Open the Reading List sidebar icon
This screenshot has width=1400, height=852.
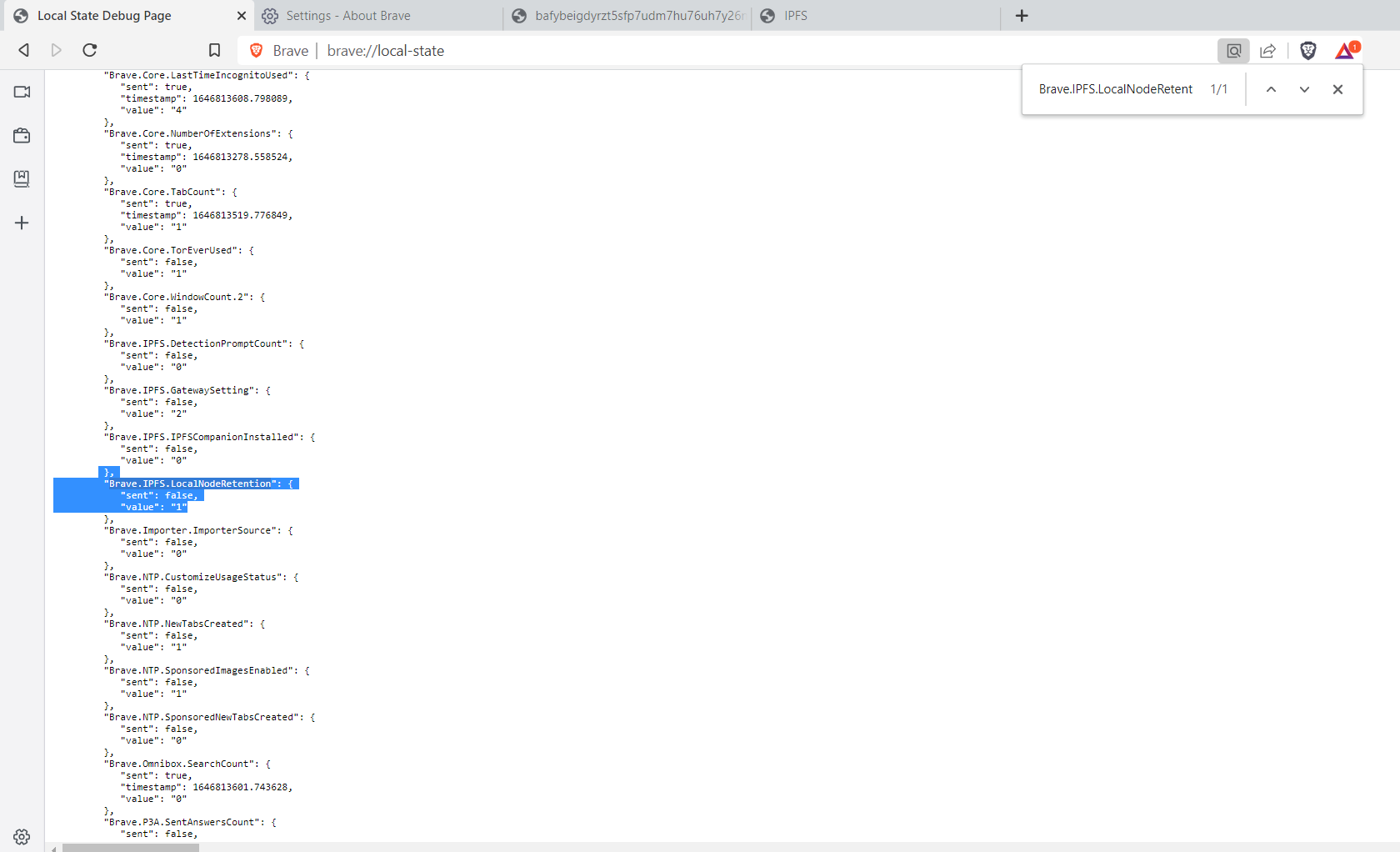pos(22,178)
